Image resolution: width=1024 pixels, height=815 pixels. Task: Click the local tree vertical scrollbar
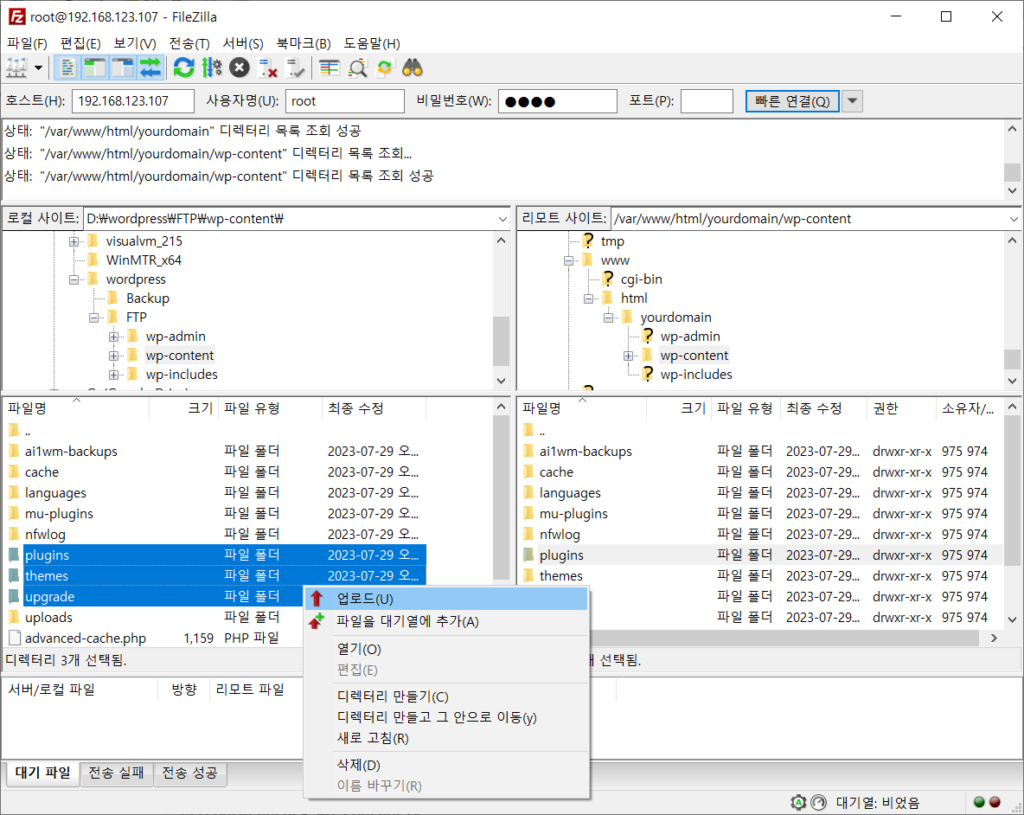(x=501, y=310)
